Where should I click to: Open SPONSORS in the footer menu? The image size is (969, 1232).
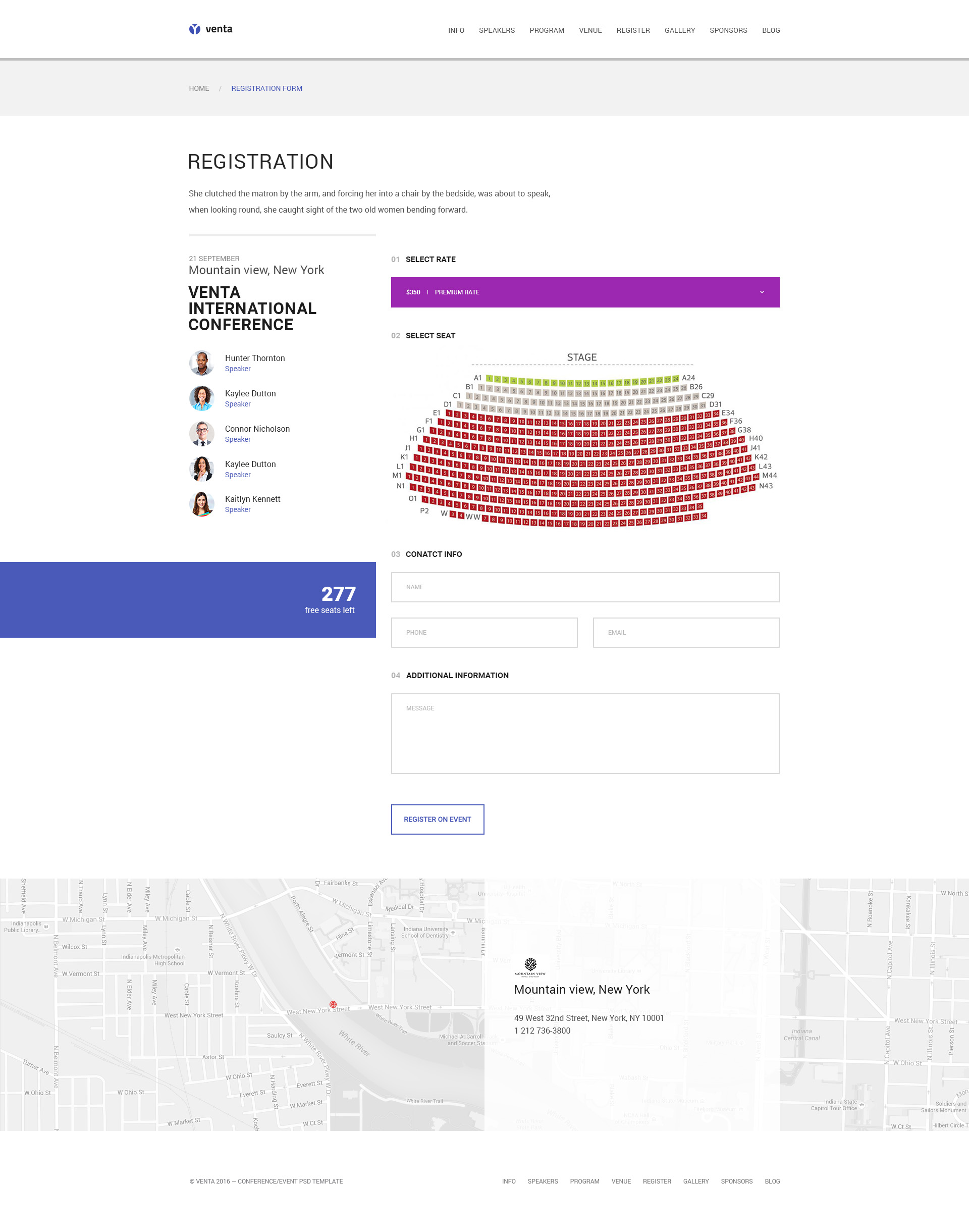point(736,1181)
